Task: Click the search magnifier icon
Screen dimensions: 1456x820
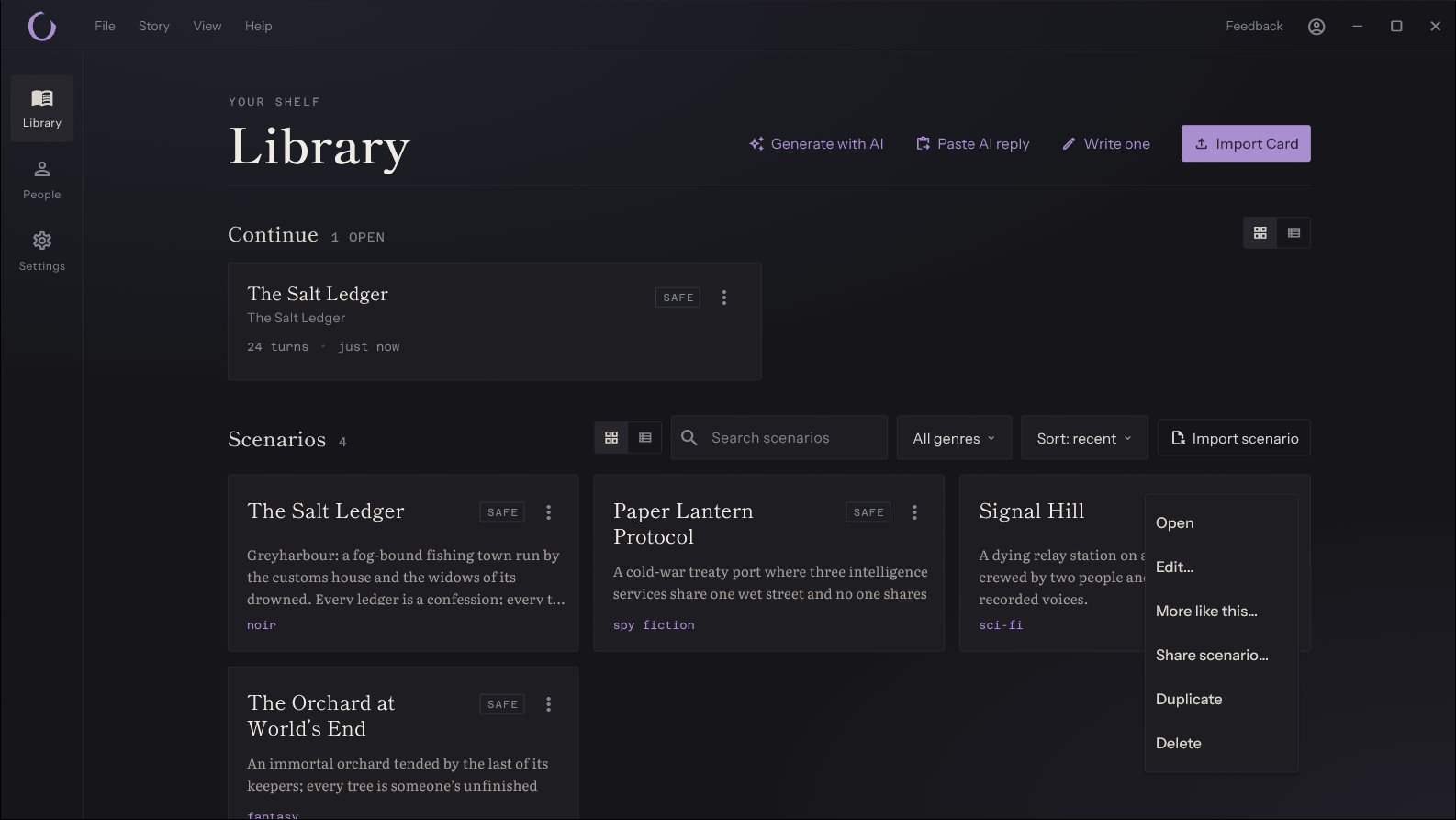Action: (689, 438)
